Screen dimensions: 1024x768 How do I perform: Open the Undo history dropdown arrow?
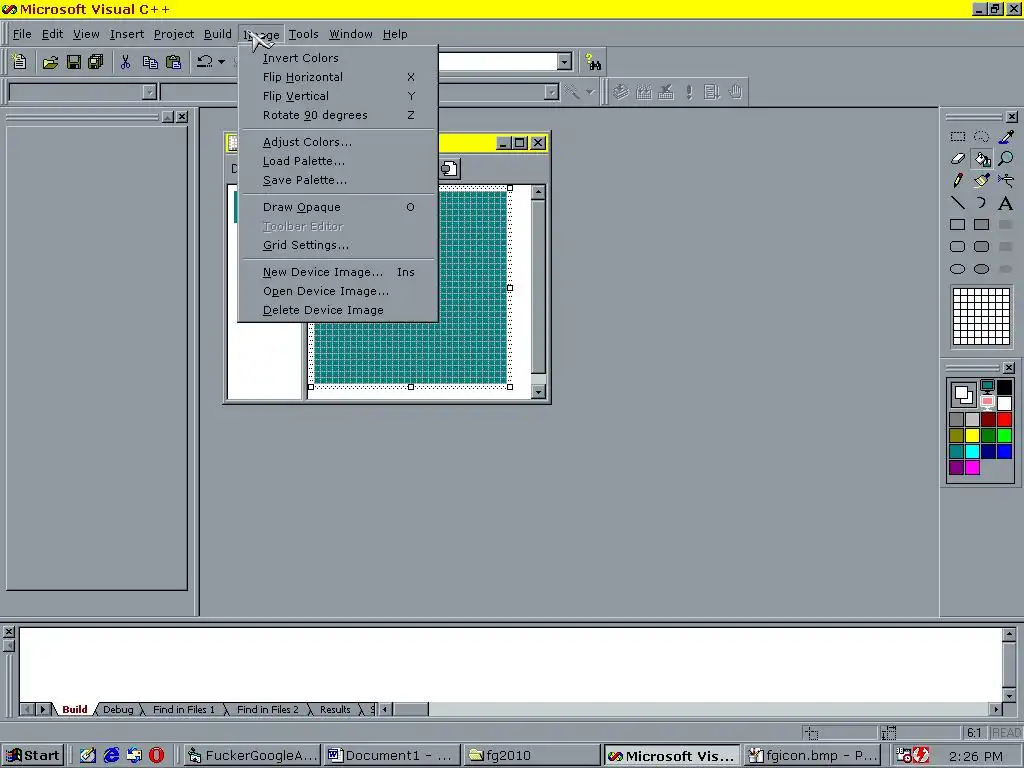(x=221, y=62)
